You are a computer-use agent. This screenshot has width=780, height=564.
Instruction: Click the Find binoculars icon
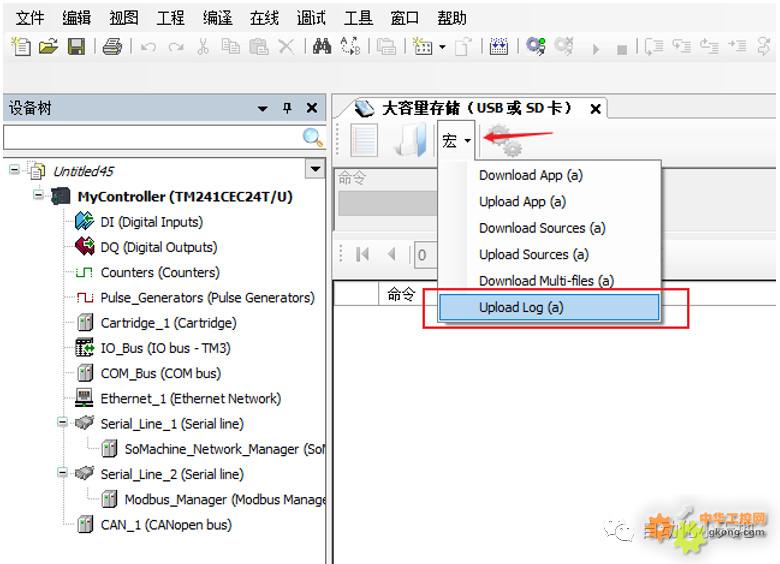click(322, 46)
